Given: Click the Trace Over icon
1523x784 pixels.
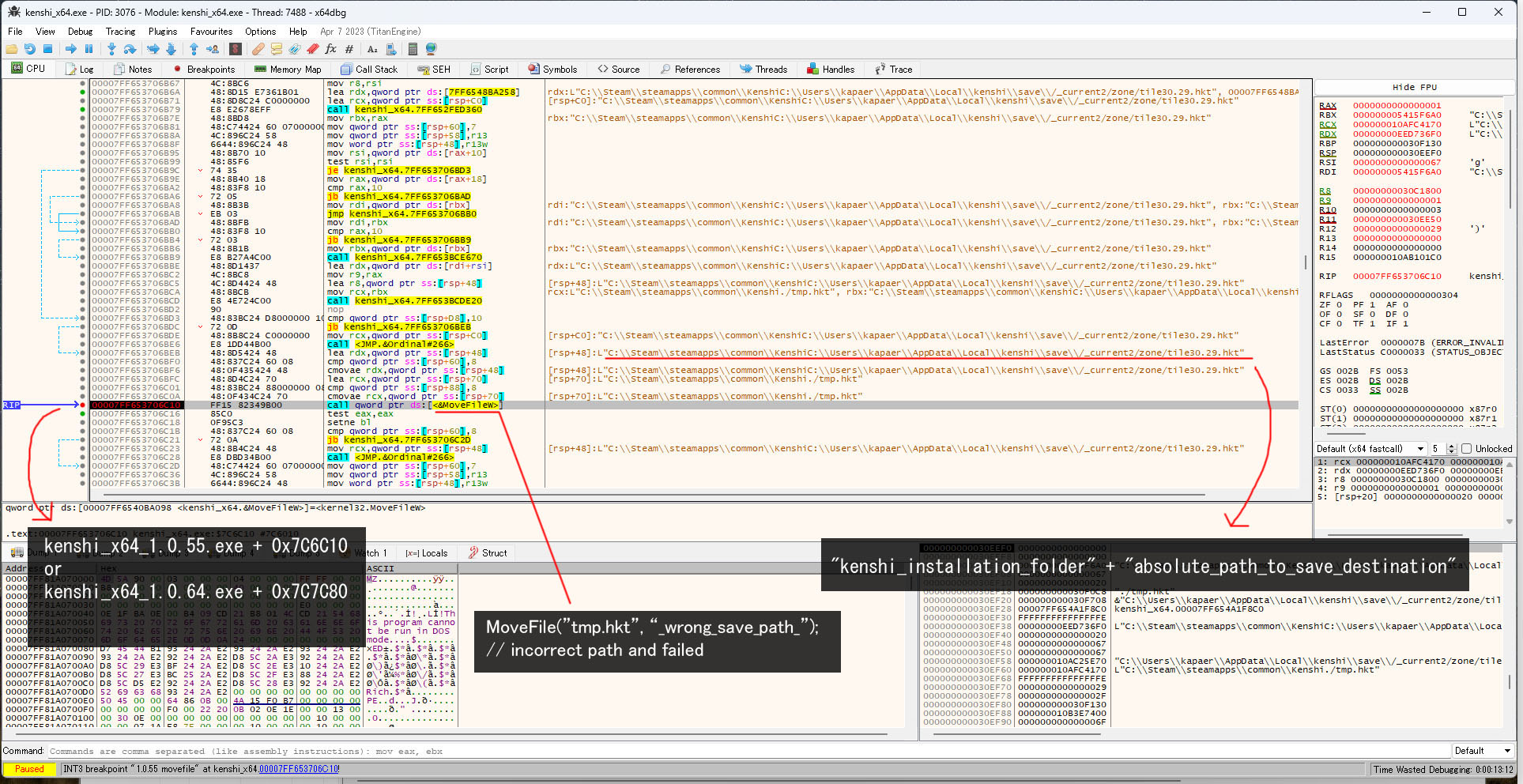Looking at the screenshot, I should (x=171, y=49).
